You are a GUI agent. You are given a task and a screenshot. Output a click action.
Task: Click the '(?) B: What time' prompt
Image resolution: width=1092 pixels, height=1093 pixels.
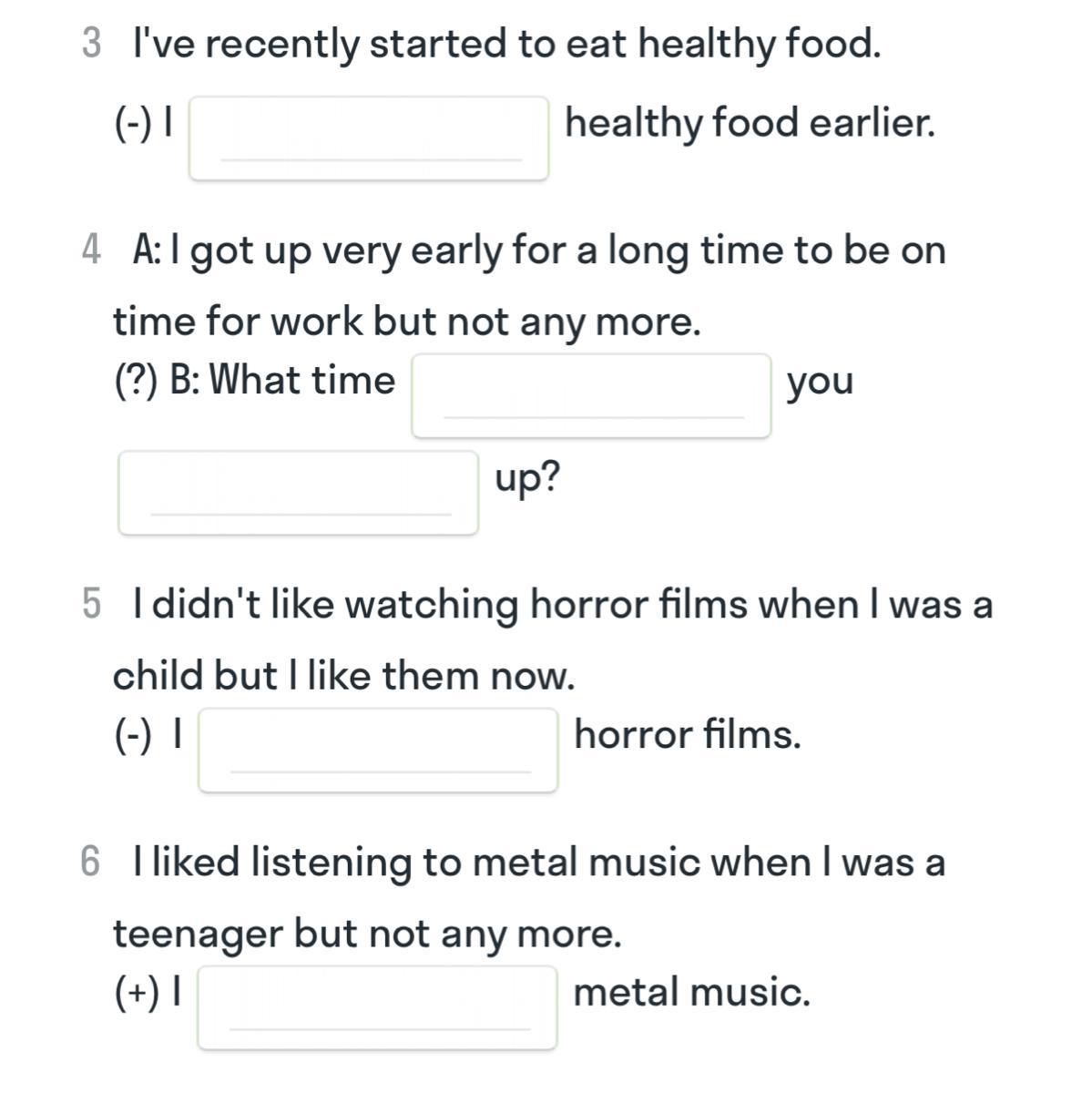(255, 380)
